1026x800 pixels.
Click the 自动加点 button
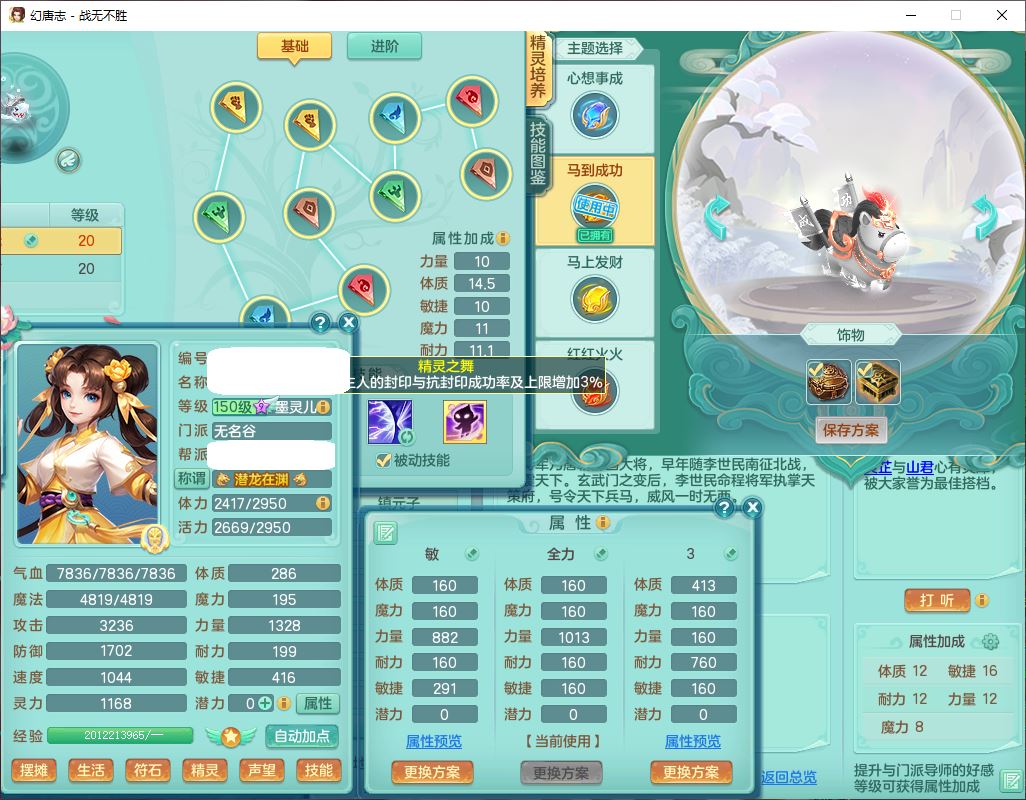coord(302,737)
